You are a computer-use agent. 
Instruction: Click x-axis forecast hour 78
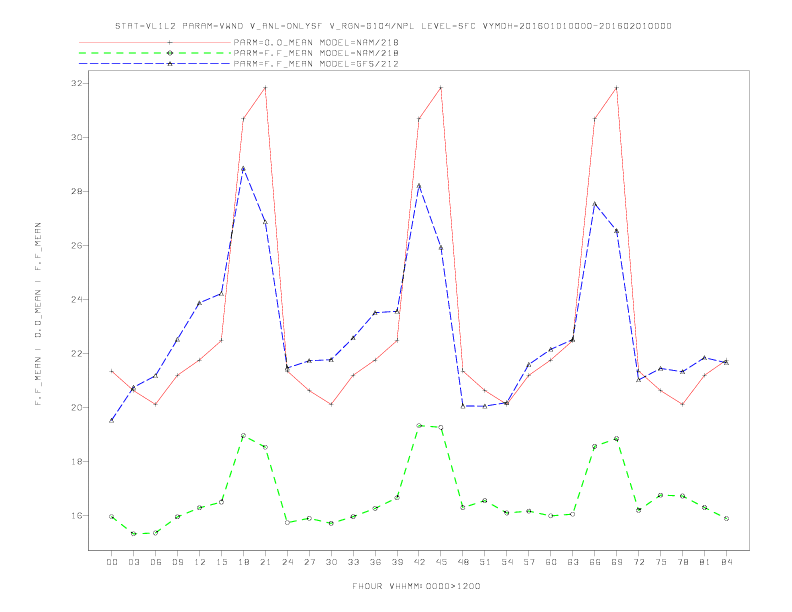click(x=683, y=562)
